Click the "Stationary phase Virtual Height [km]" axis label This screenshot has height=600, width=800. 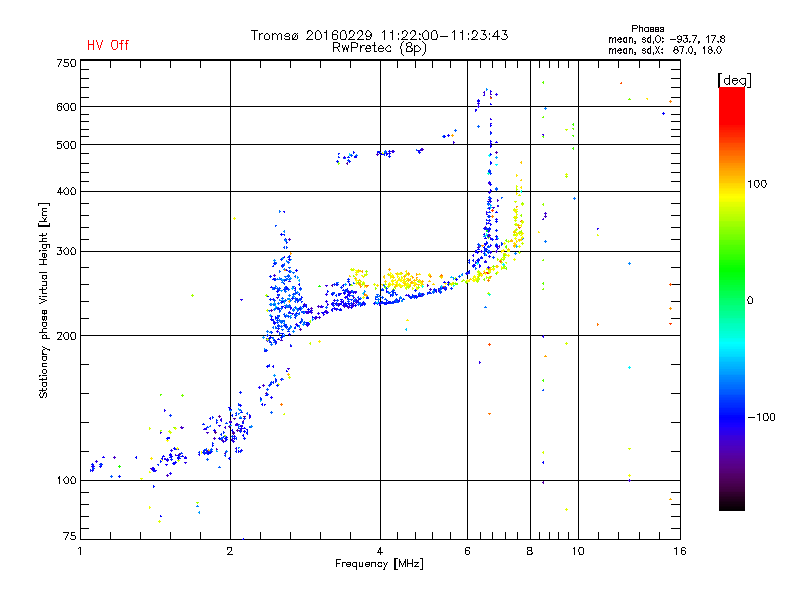click(x=43, y=301)
